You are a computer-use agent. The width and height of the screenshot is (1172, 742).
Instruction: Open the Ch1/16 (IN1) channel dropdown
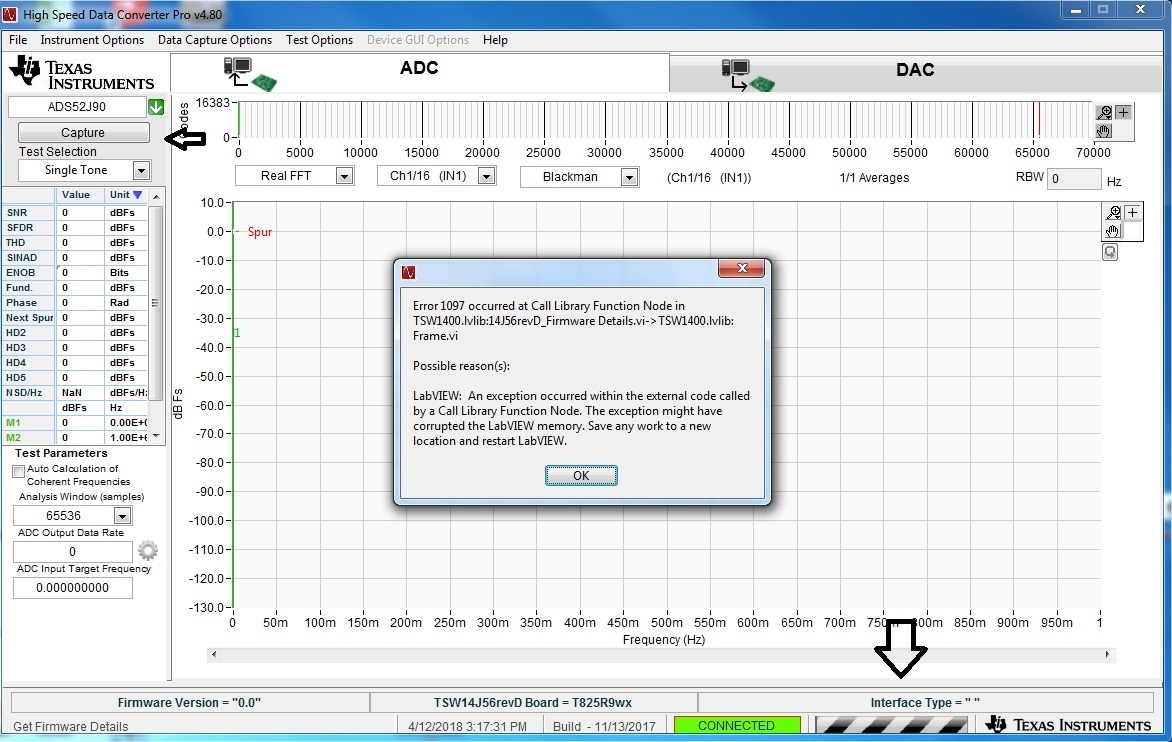coord(486,176)
